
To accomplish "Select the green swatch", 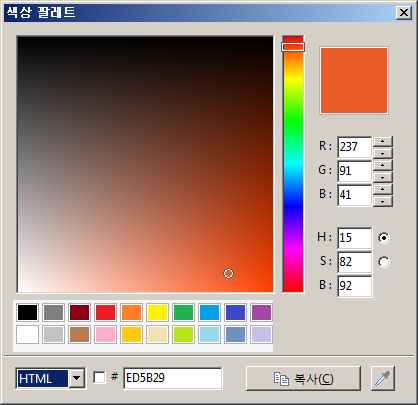I will pyautogui.click(x=183, y=313).
